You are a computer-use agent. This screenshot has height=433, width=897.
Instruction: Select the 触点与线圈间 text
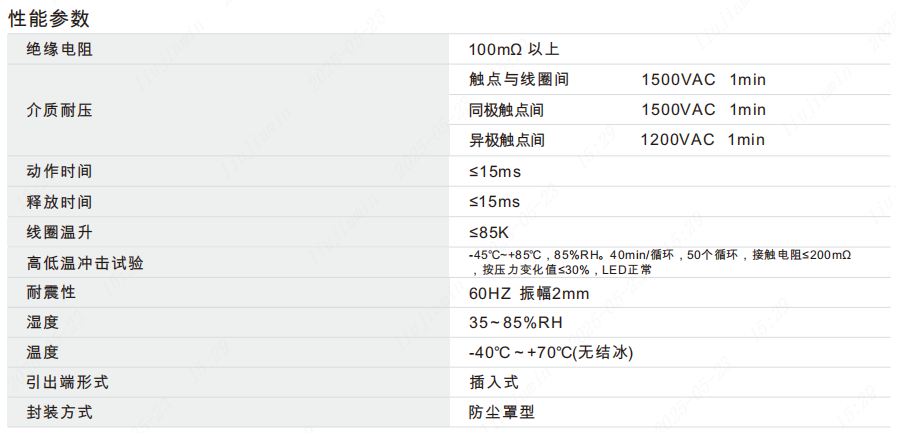519,80
